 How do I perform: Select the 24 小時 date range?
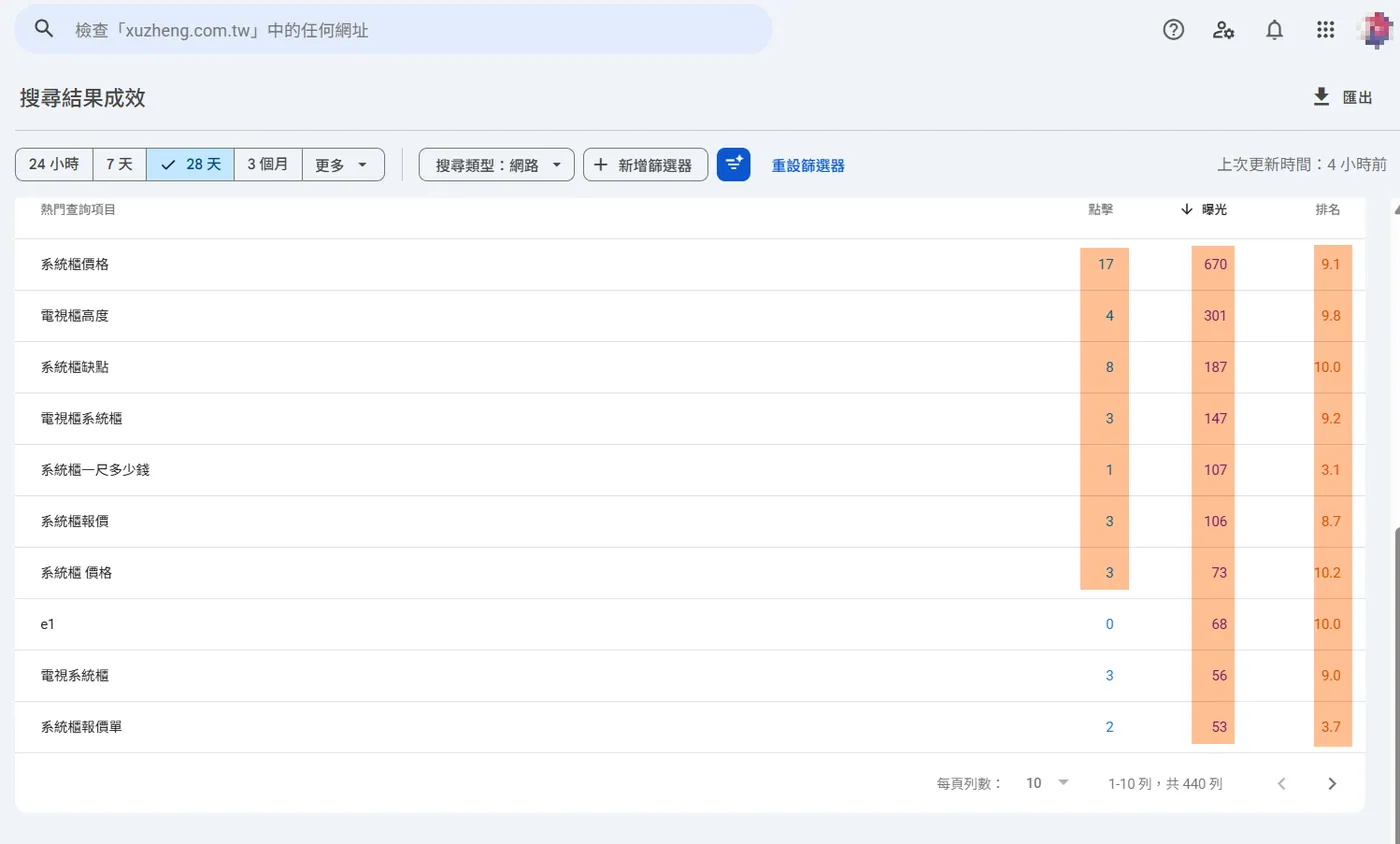tap(54, 165)
